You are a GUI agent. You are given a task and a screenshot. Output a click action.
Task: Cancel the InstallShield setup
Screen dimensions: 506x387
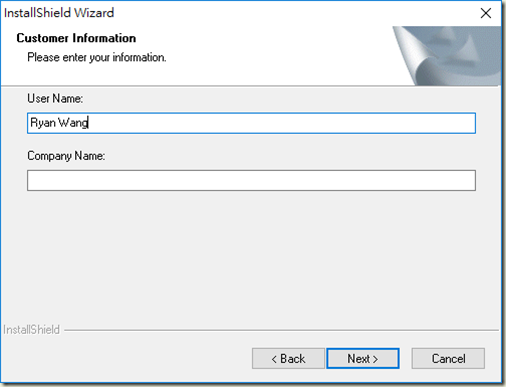[448, 358]
